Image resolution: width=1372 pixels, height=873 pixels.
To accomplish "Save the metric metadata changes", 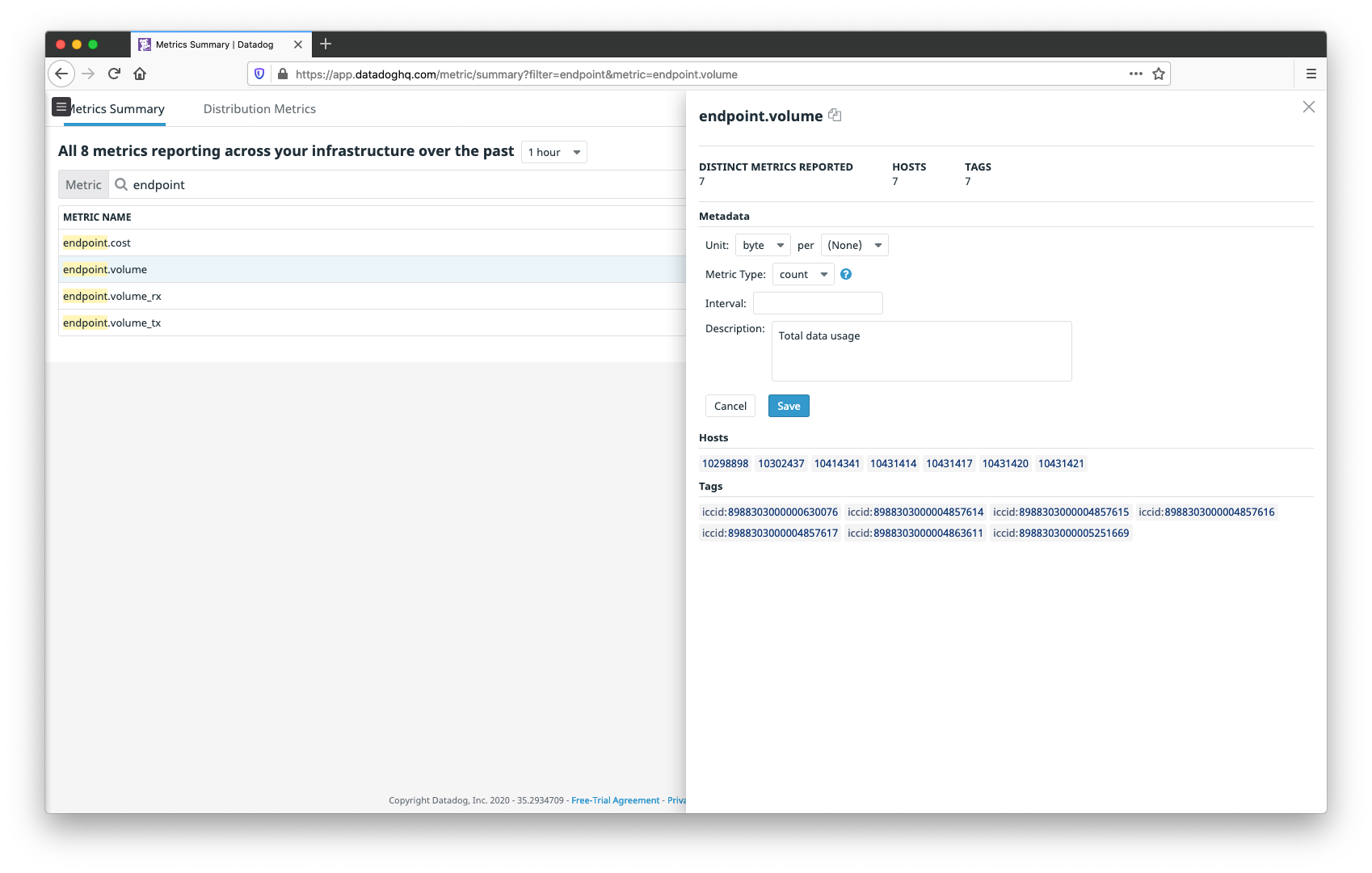I will (x=788, y=406).
